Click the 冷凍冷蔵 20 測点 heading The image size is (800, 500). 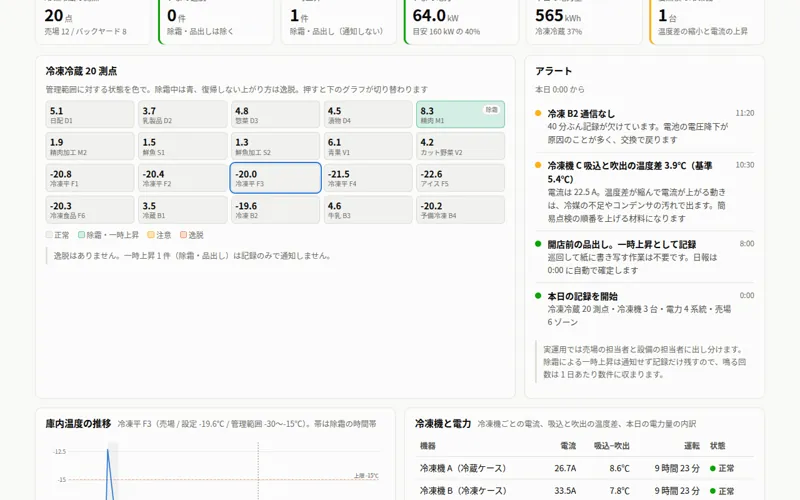tap(81, 71)
